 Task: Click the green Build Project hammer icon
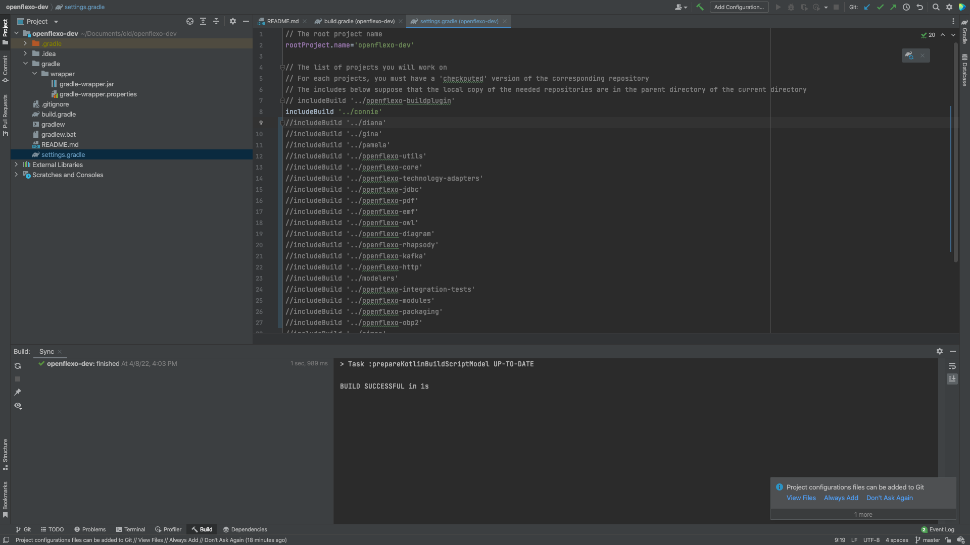click(x=700, y=7)
